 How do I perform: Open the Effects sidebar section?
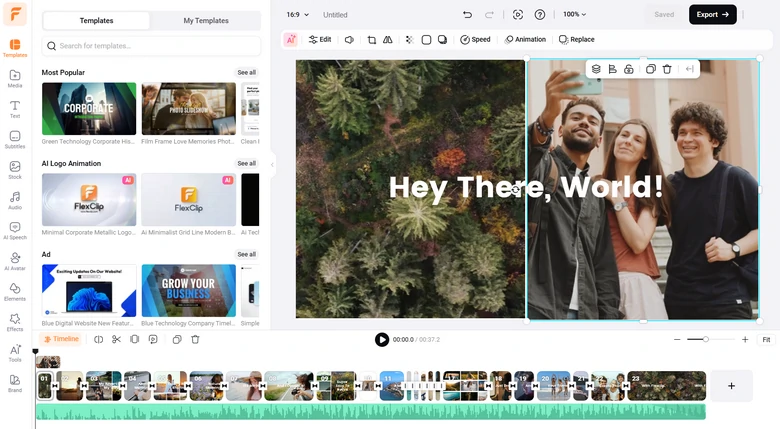pos(15,322)
